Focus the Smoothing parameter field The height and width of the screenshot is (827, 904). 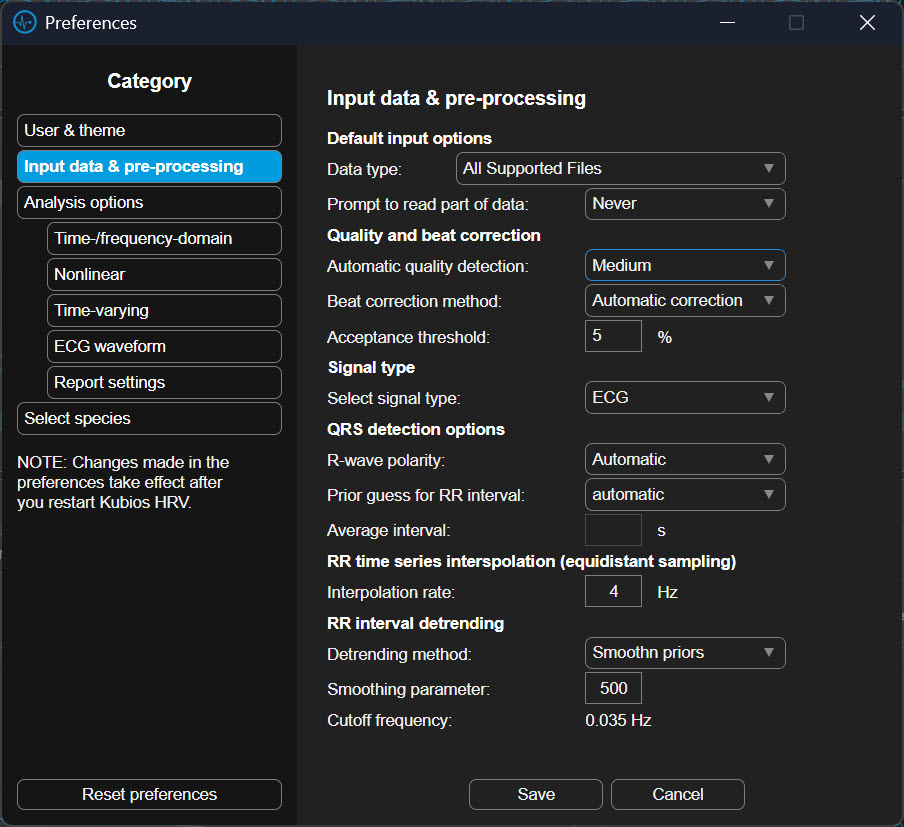[x=613, y=689]
